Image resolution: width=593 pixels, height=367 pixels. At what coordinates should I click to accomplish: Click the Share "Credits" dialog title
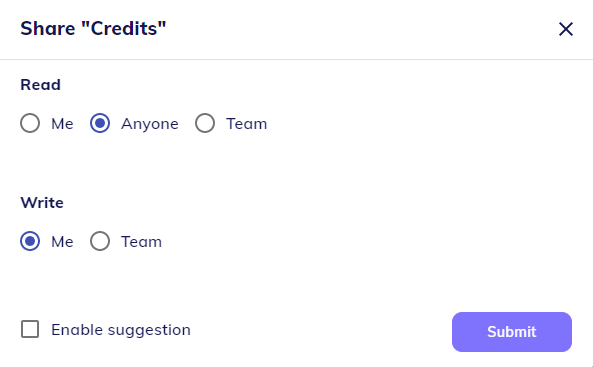click(93, 28)
